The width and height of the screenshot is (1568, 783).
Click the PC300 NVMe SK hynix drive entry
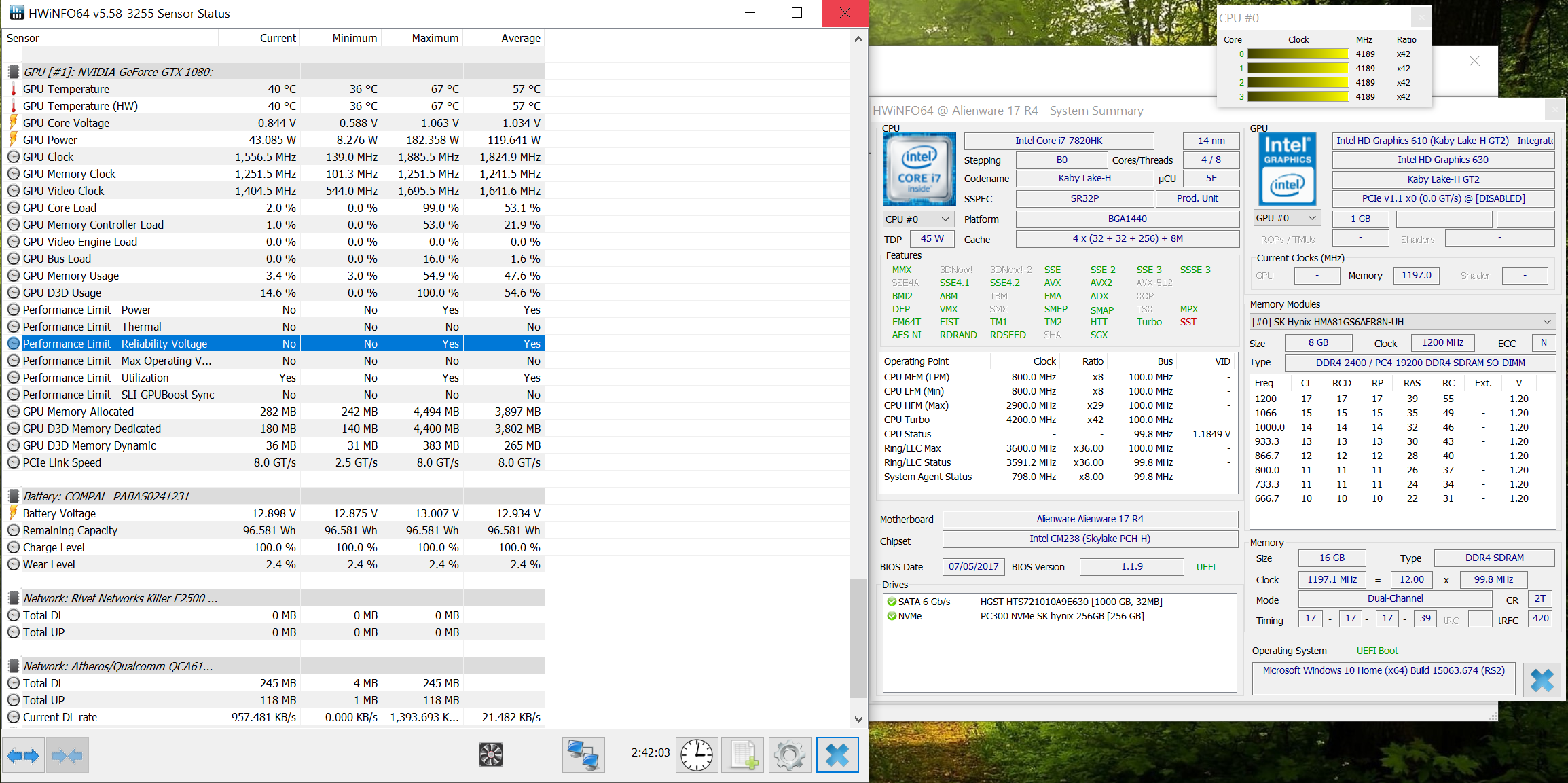(x=1062, y=616)
